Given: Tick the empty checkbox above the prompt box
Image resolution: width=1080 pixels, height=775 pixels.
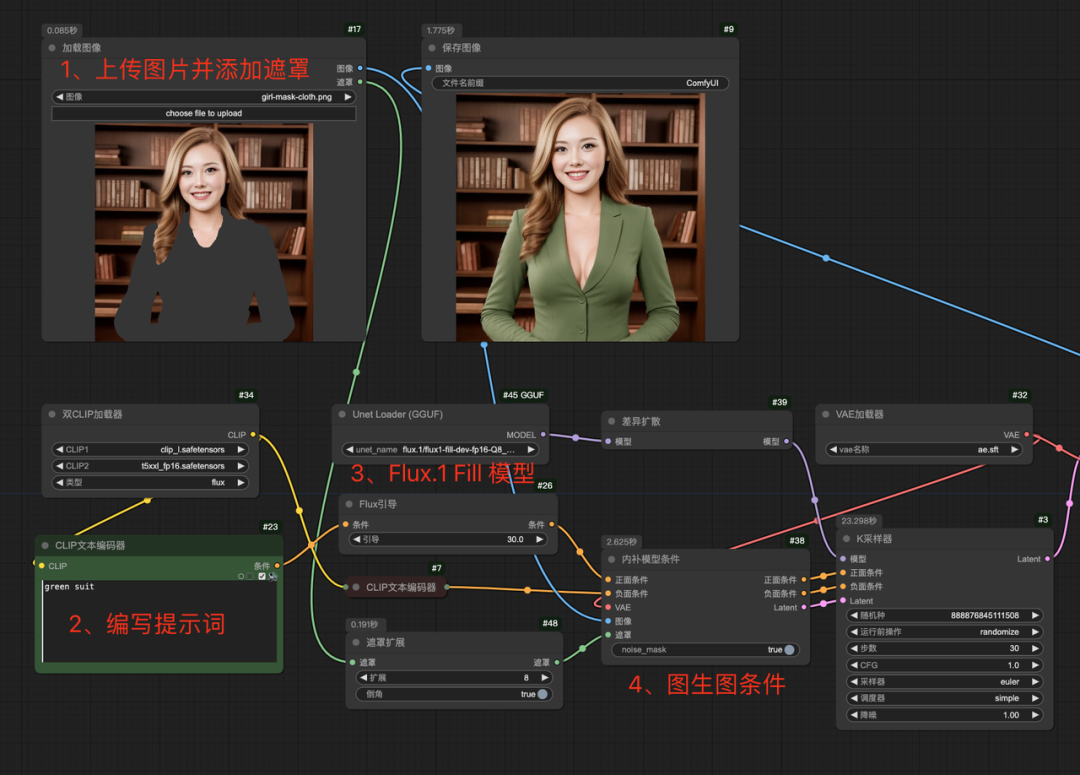Looking at the screenshot, I should (251, 577).
